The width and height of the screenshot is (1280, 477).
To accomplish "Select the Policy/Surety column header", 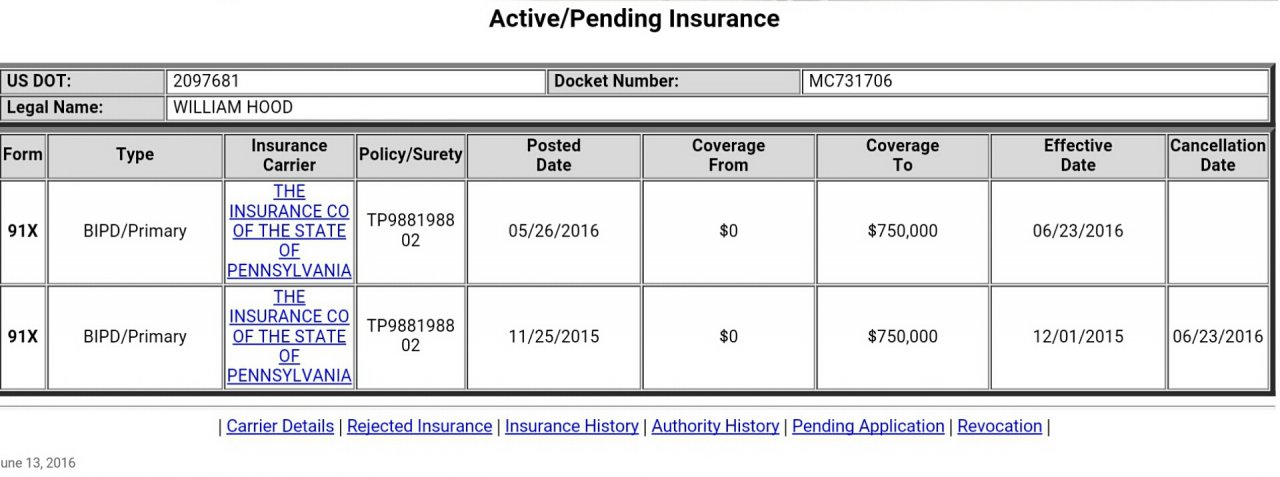I will 410,155.
